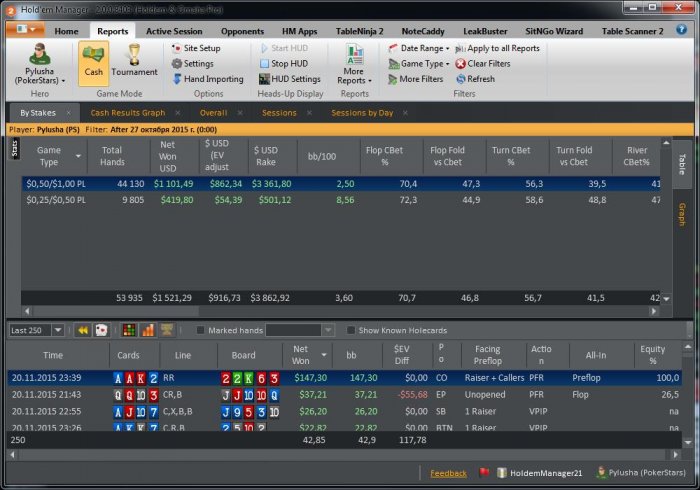Switch to the Sessions report tab
700x490 pixels.
279,113
